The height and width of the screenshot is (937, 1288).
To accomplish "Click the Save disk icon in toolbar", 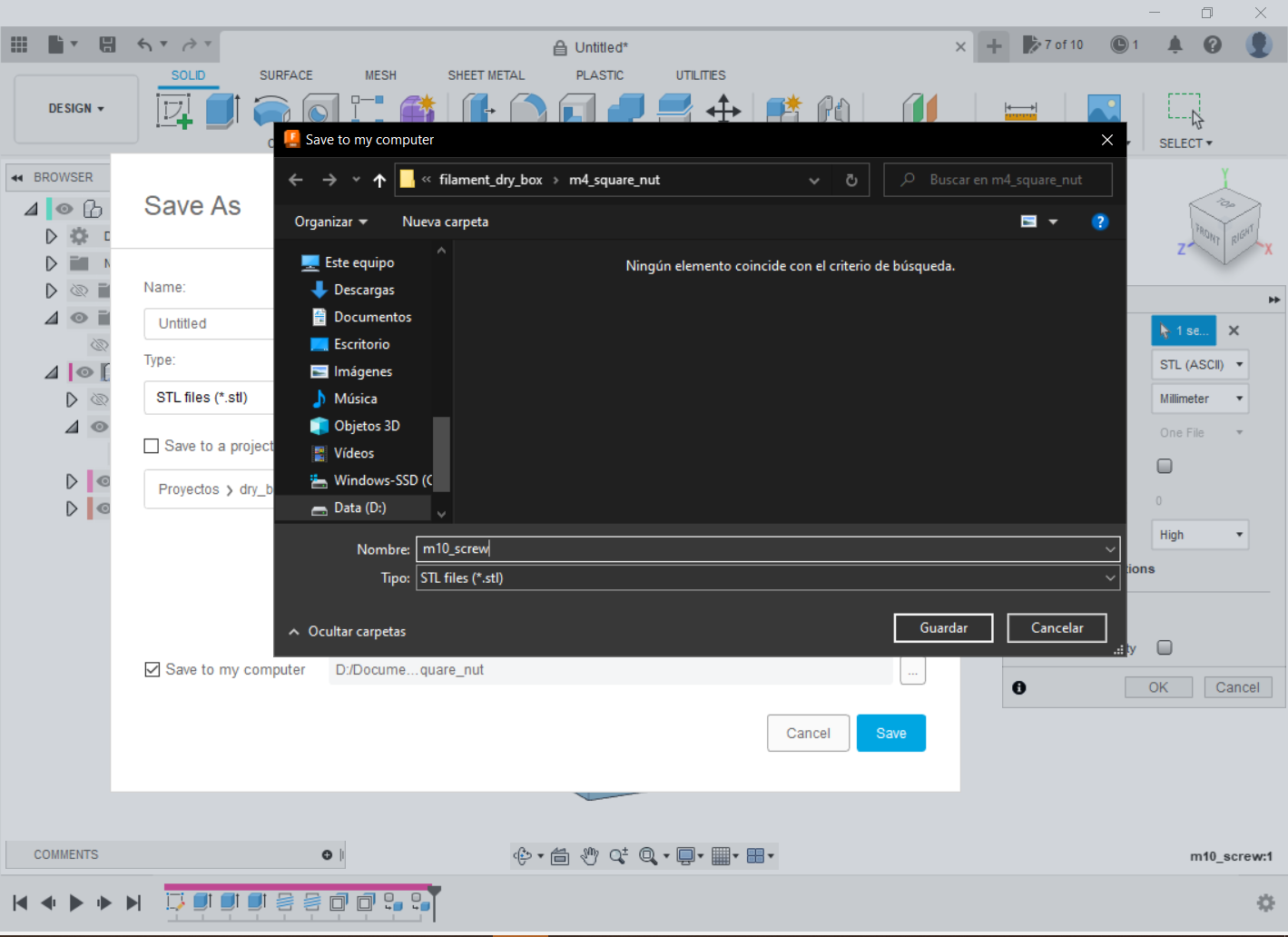I will [x=107, y=44].
